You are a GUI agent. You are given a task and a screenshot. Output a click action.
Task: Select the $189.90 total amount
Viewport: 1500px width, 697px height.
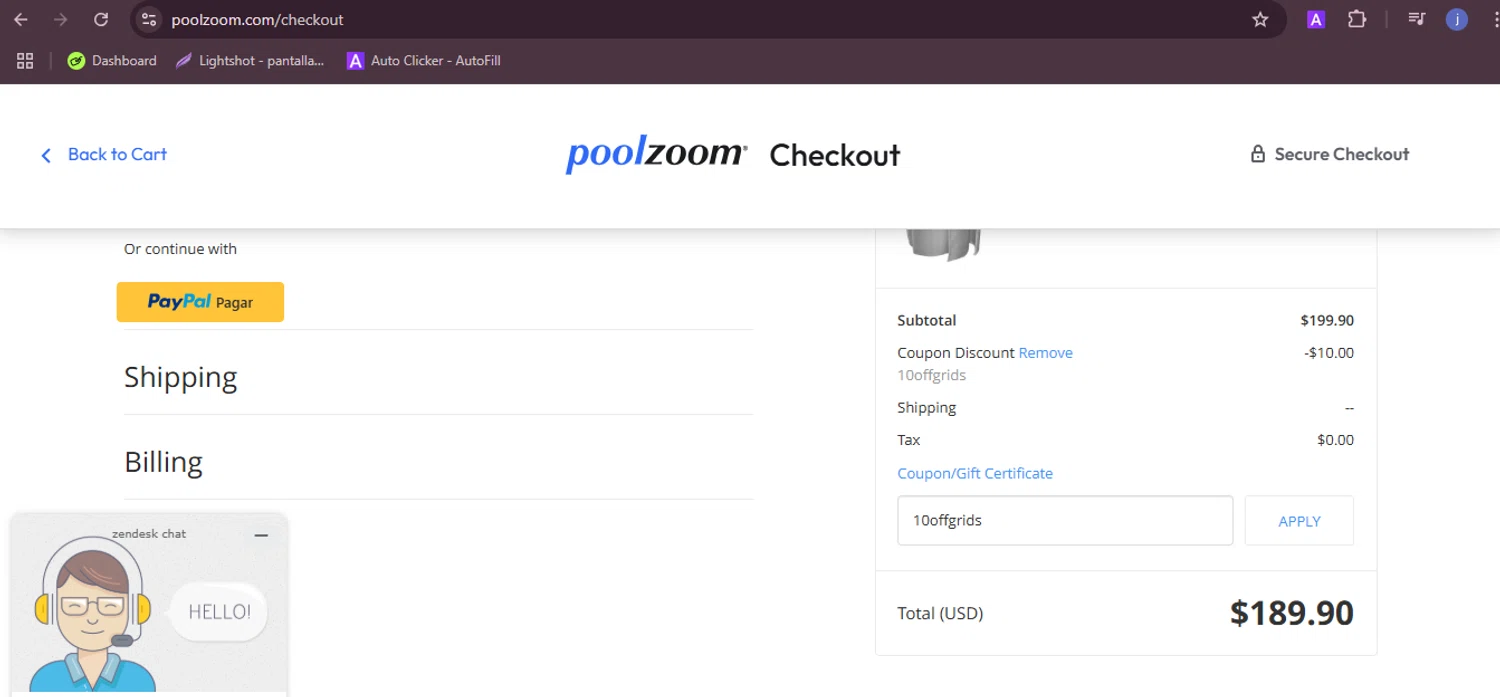pos(1292,613)
